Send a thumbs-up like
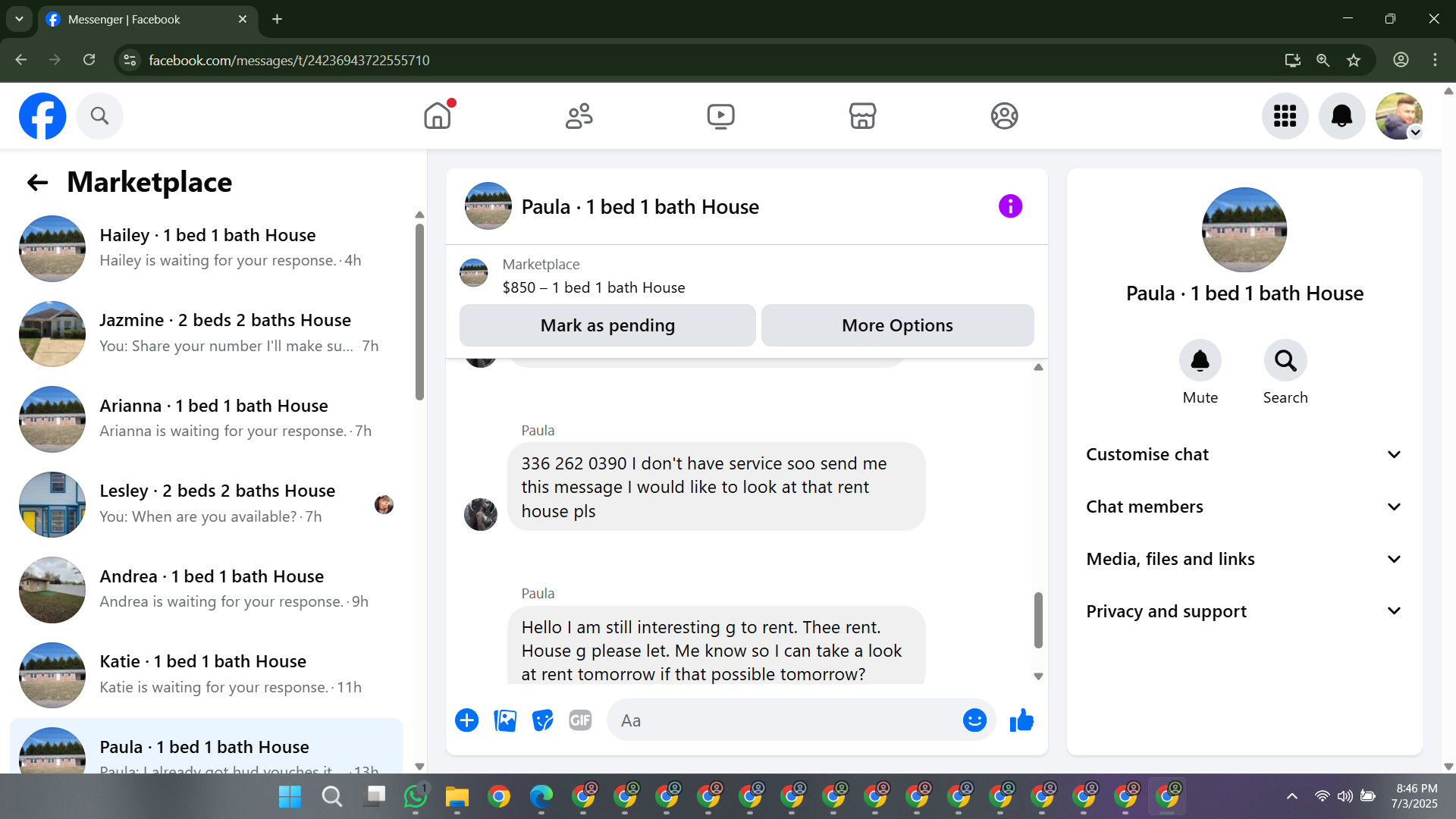This screenshot has width=1456, height=819. coord(1021,720)
